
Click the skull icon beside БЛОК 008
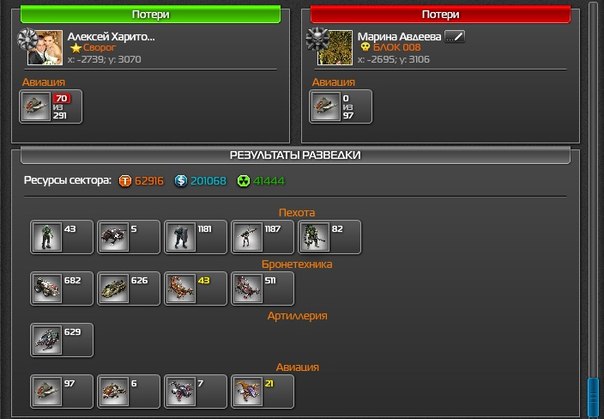click(x=365, y=47)
